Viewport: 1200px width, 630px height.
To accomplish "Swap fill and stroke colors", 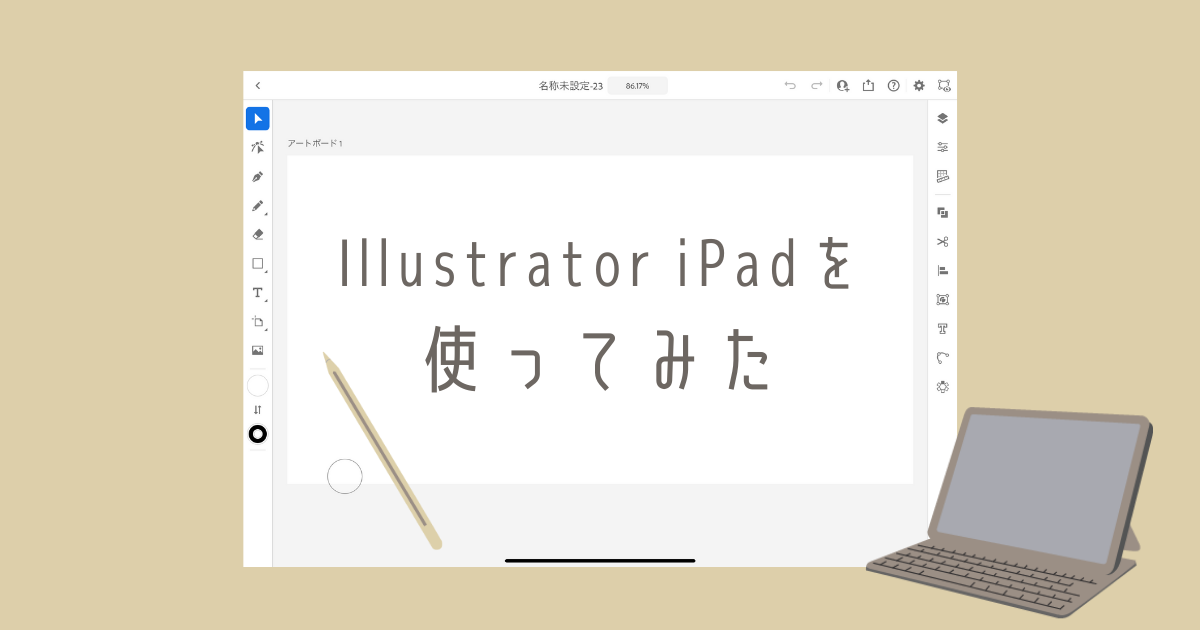I will tap(258, 410).
